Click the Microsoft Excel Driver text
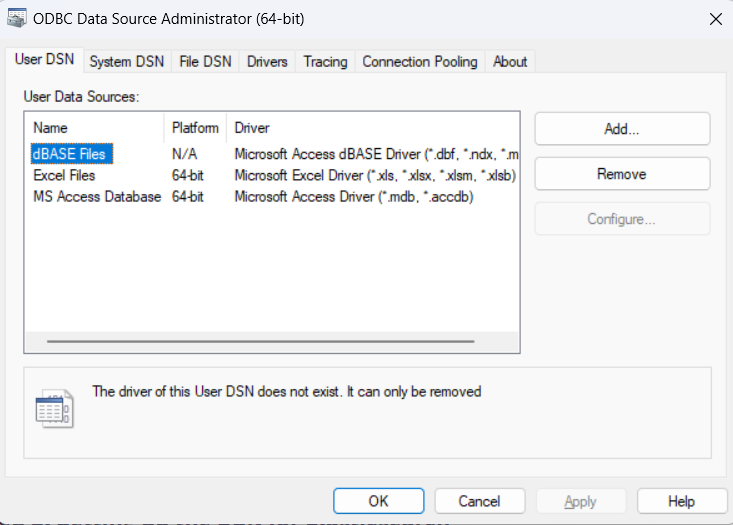Screen dimensions: 733x525 [x=375, y=175]
